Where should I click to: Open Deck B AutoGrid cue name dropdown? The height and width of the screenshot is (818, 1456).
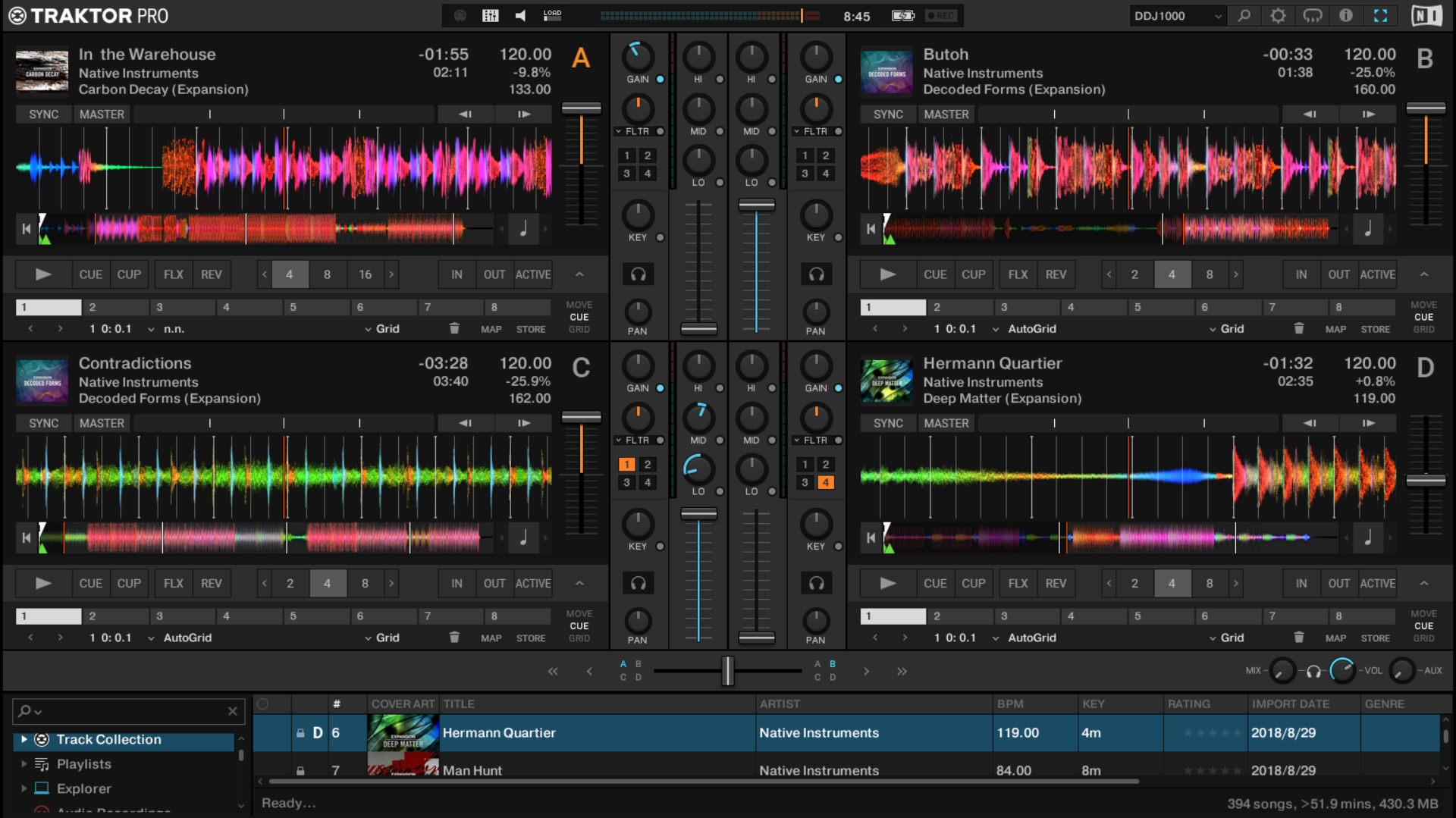click(1025, 329)
